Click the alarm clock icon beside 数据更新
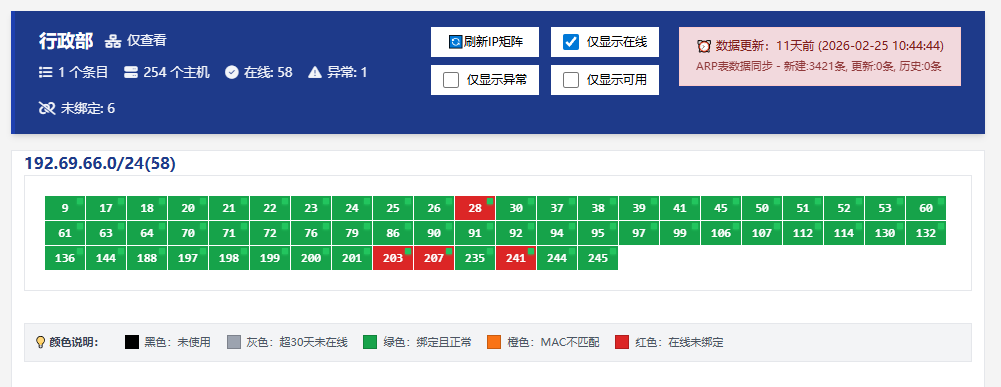The height and width of the screenshot is (387, 1001). (704, 46)
